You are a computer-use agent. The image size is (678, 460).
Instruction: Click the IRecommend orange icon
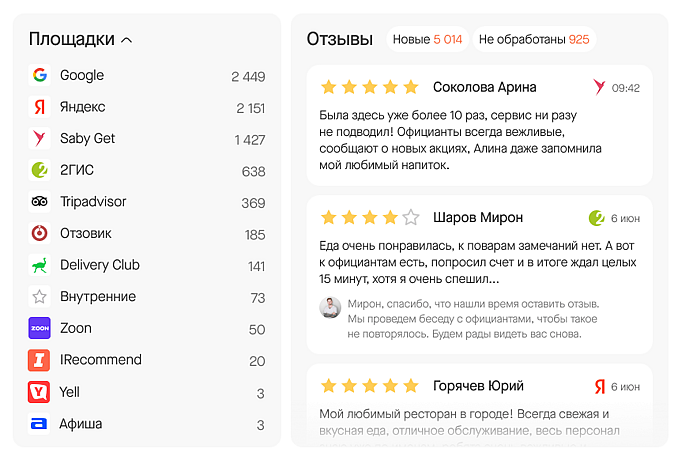(x=40, y=360)
